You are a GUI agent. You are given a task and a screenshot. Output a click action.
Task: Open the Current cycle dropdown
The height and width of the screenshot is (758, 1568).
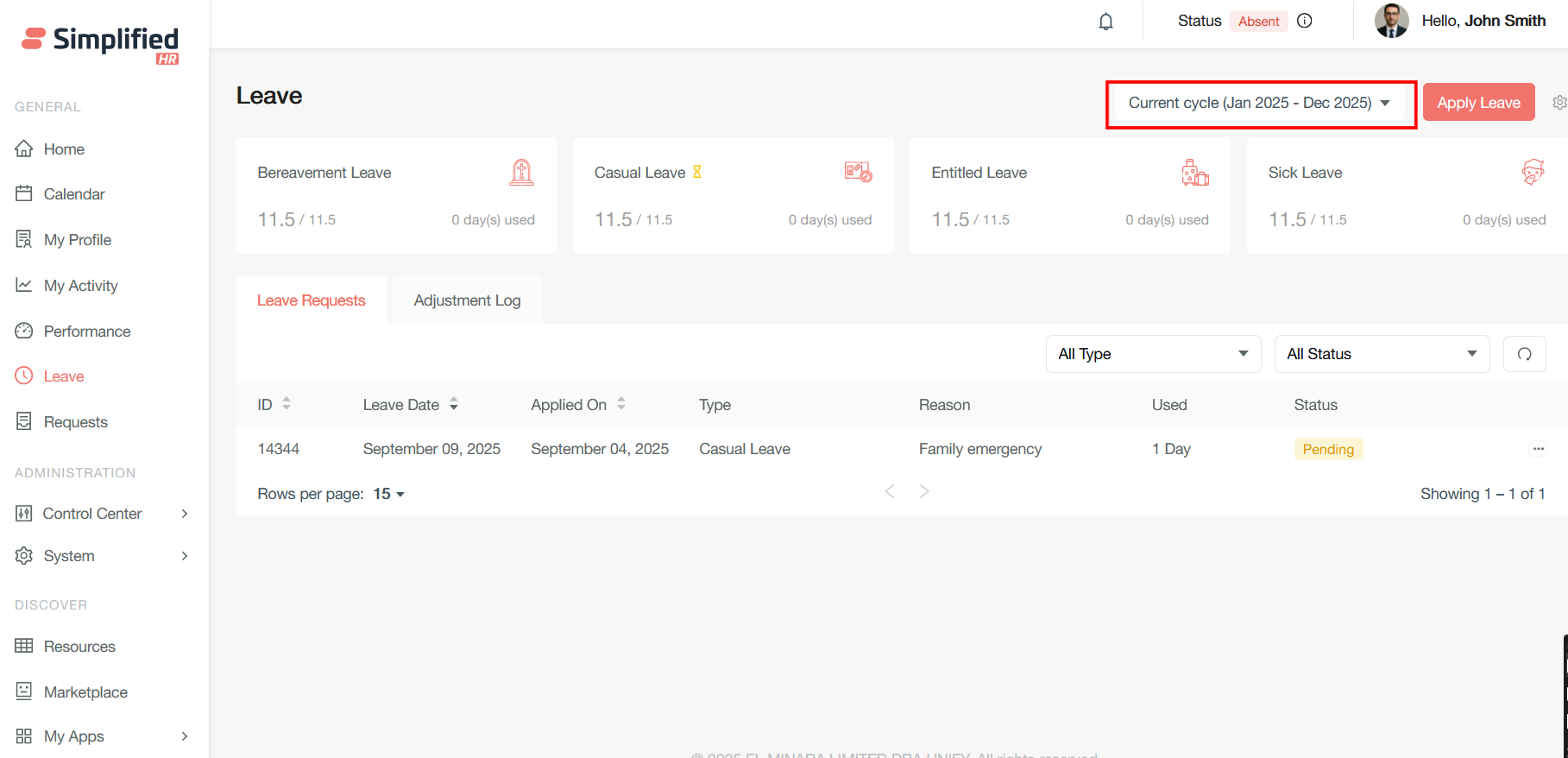[x=1259, y=103]
